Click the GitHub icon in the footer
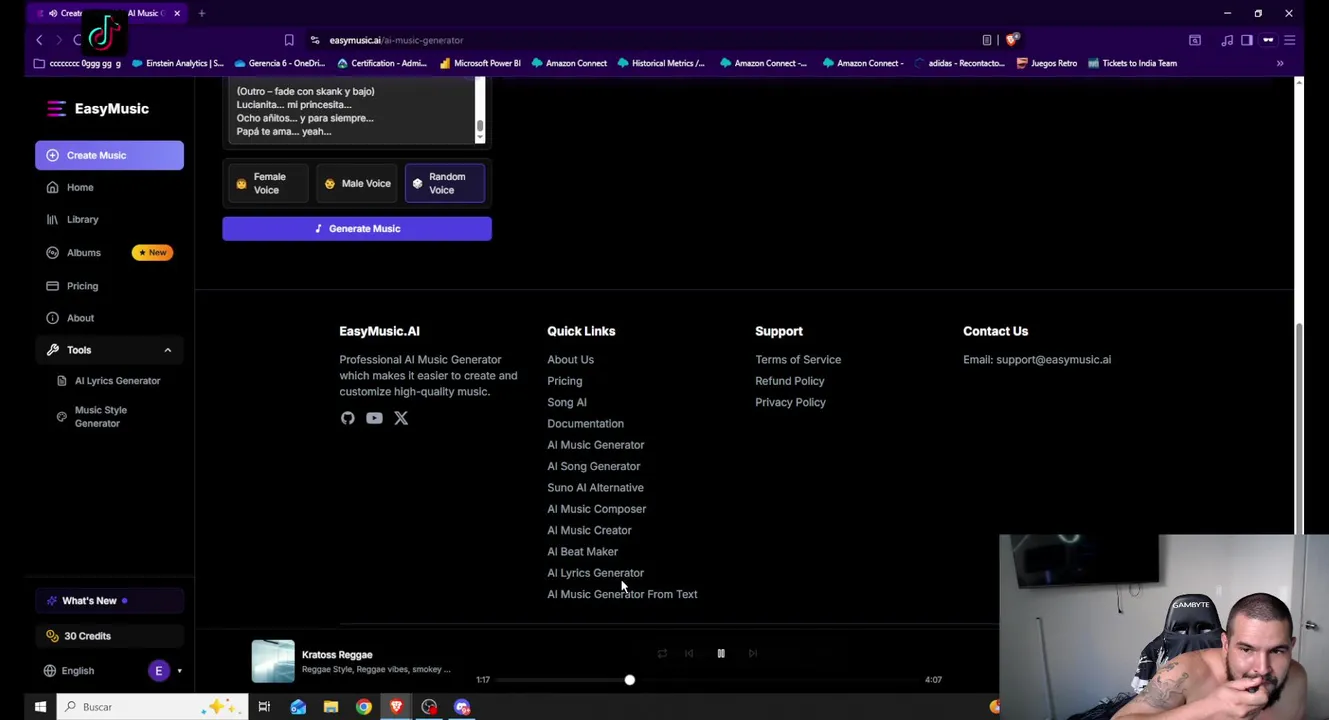This screenshot has width=1329, height=720. pos(347,418)
